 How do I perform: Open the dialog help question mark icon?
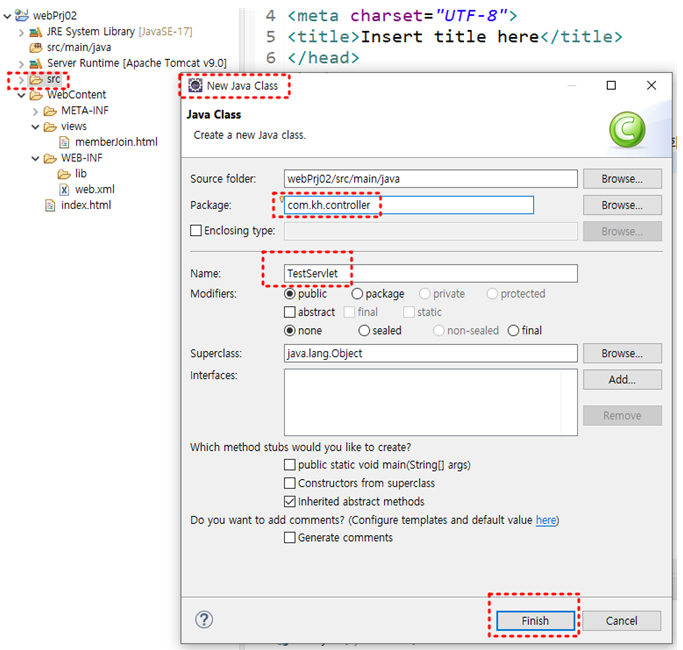click(x=204, y=620)
